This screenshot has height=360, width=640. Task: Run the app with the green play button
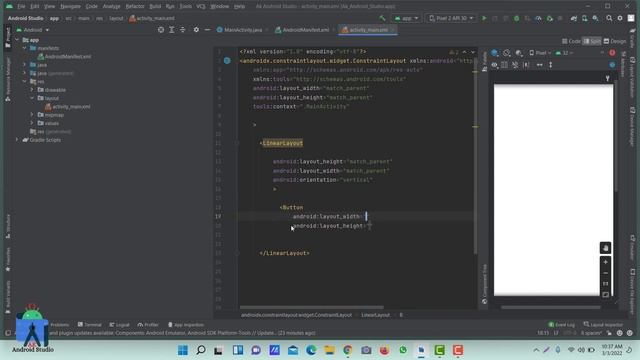[x=484, y=18]
